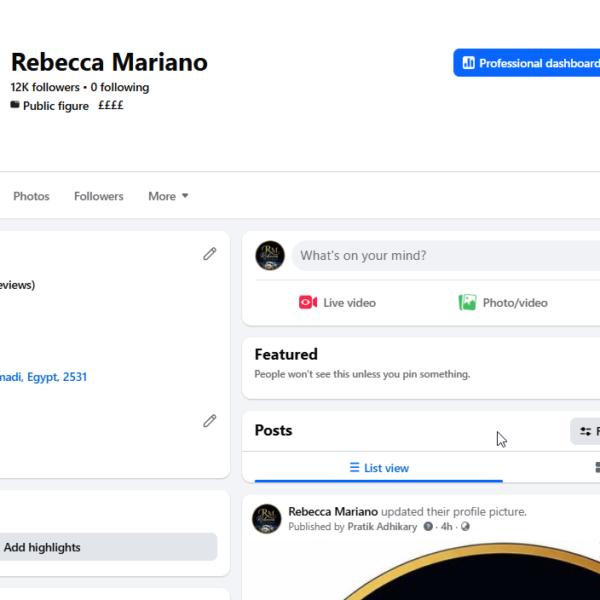The image size is (600, 600).
Task: Click the Professional dashboard chart icon
Action: 468,63
